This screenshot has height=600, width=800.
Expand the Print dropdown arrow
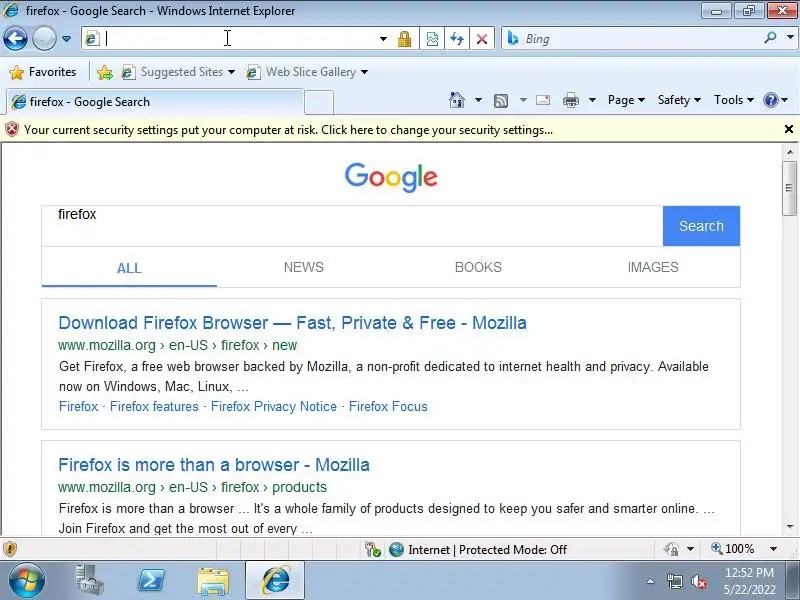click(x=592, y=100)
